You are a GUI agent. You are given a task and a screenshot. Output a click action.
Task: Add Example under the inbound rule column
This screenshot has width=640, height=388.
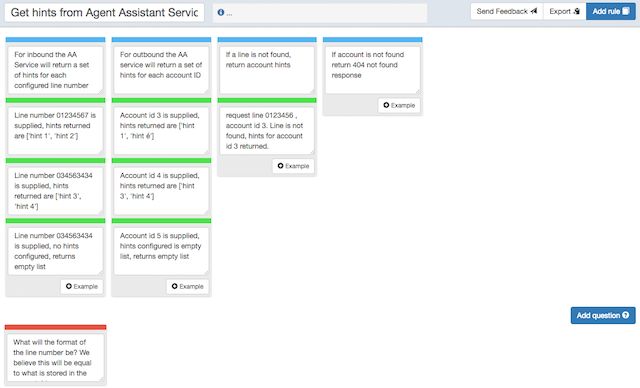[x=82, y=286]
